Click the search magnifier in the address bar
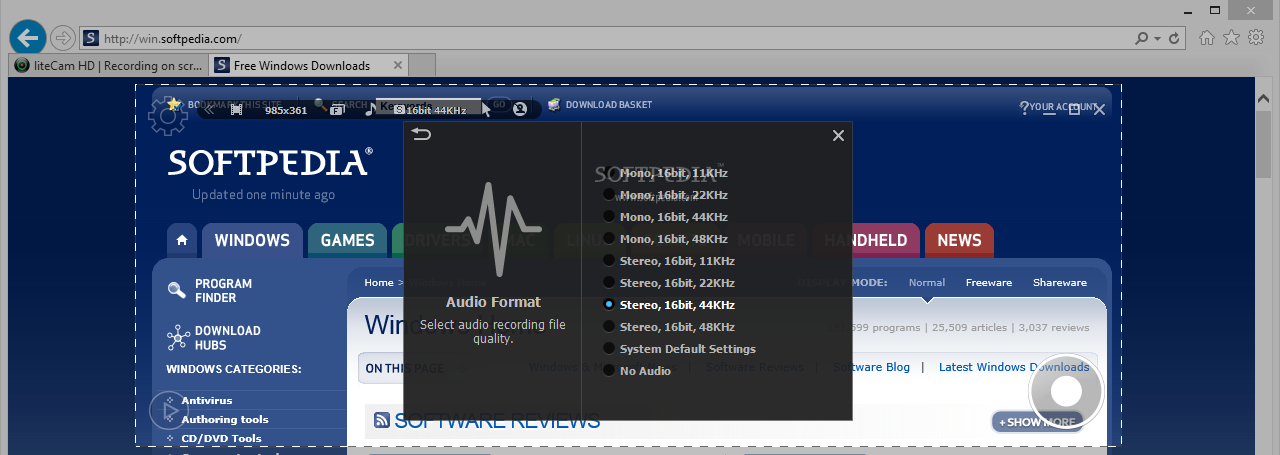The height and width of the screenshot is (455, 1280). [1141, 39]
